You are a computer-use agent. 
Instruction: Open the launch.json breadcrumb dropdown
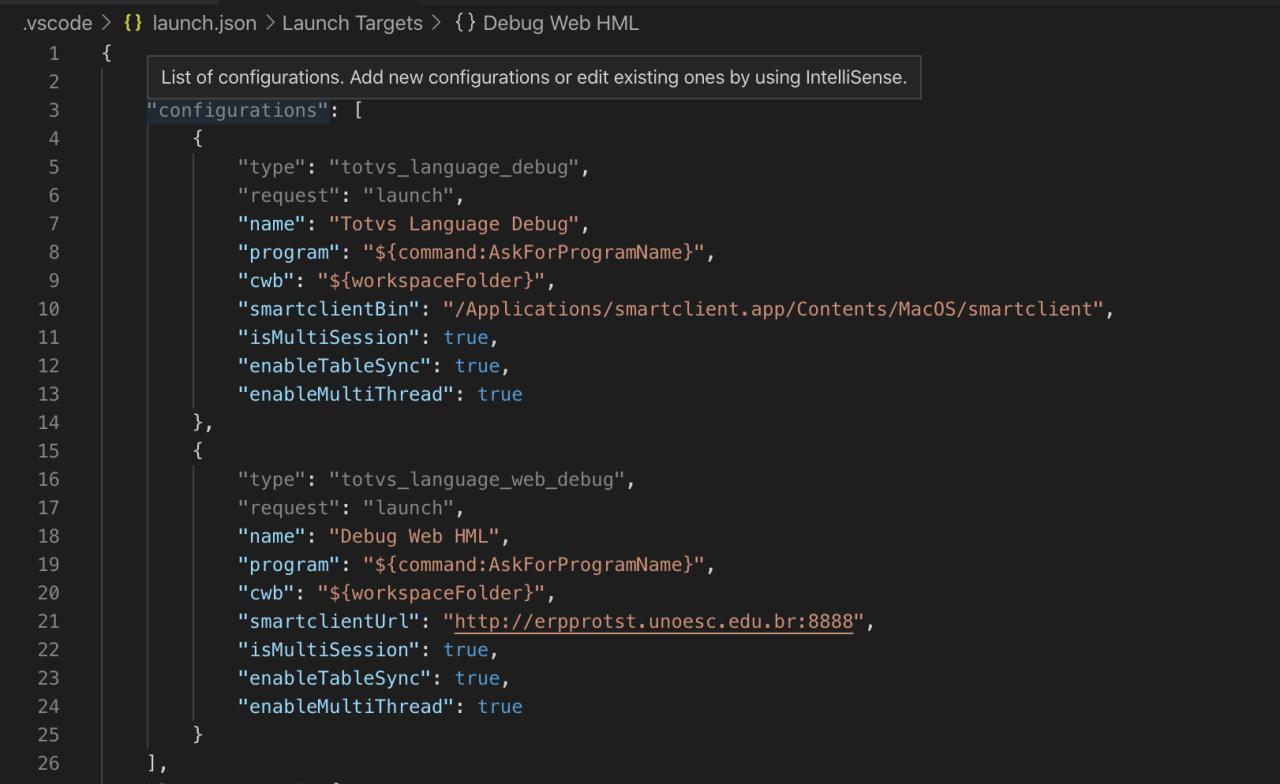pos(203,22)
